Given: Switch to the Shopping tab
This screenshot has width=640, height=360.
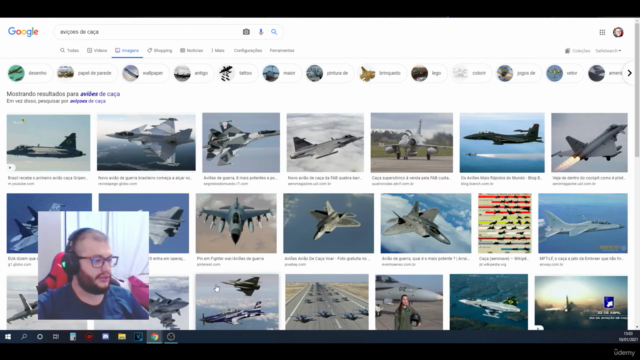Looking at the screenshot, I should [x=160, y=51].
